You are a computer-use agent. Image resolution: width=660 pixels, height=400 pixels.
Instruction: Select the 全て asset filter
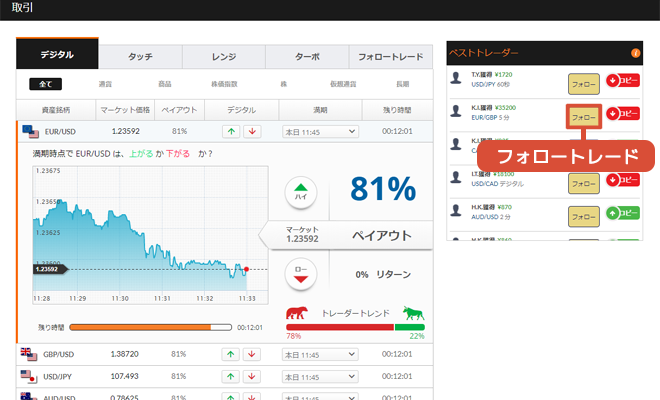click(45, 84)
